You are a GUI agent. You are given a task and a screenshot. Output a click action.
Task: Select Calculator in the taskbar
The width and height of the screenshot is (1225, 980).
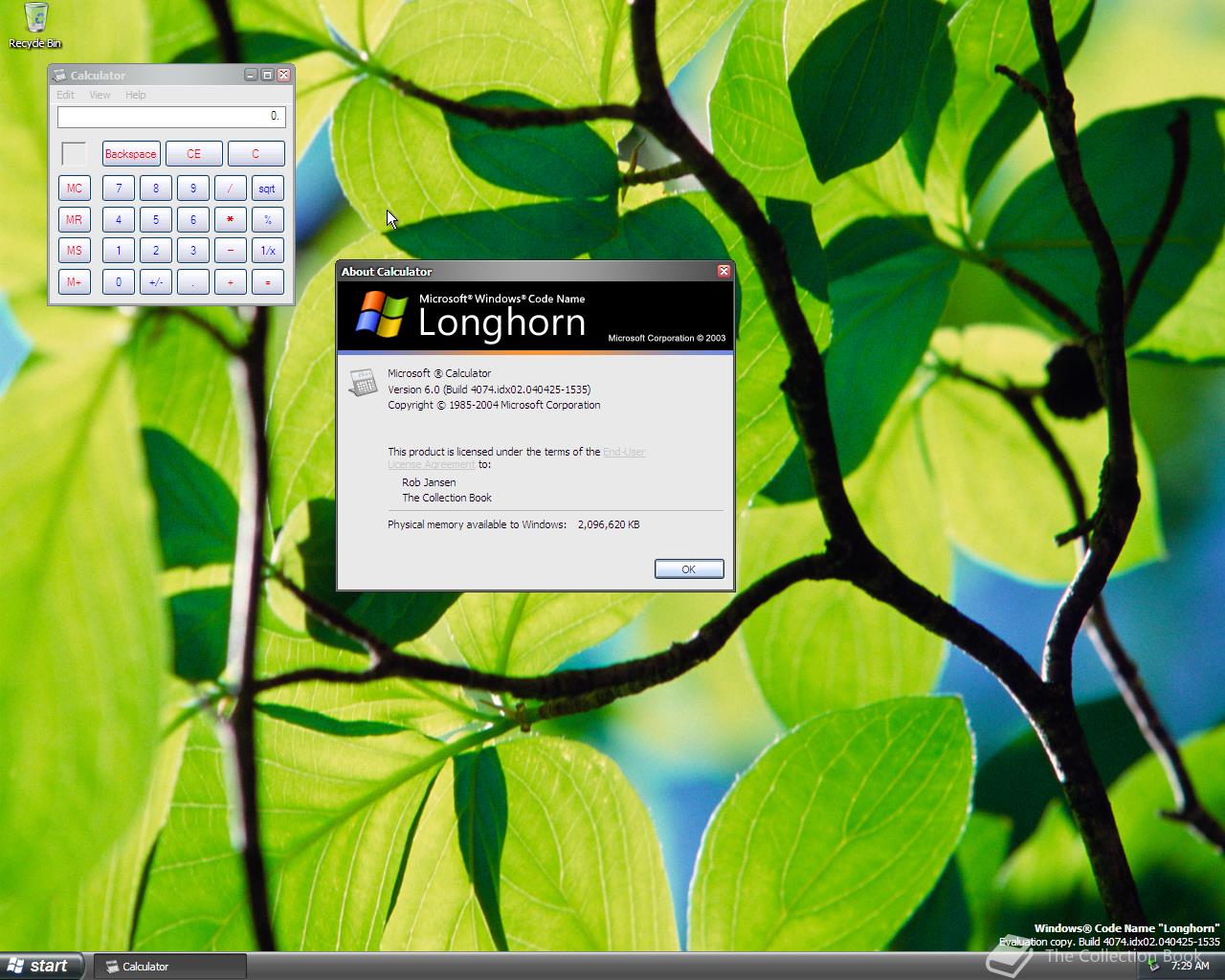click(x=170, y=967)
